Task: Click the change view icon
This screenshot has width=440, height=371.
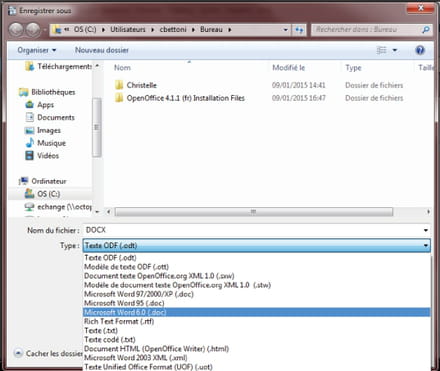Action: coord(381,50)
